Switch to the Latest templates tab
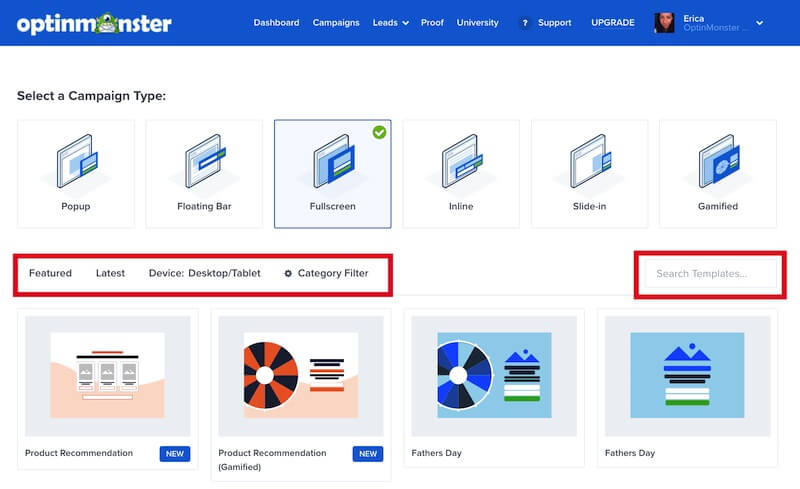This screenshot has height=489, width=800. pos(110,273)
